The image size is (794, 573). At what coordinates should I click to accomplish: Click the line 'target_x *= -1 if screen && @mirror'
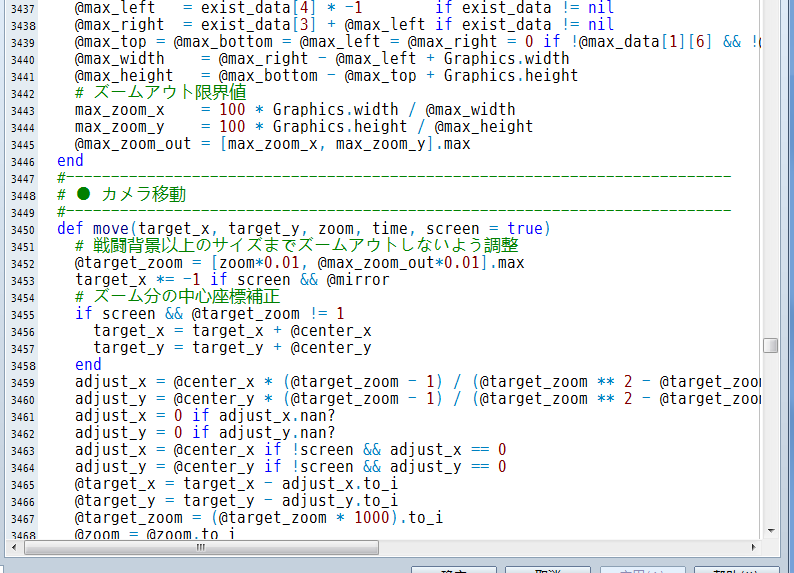232,279
